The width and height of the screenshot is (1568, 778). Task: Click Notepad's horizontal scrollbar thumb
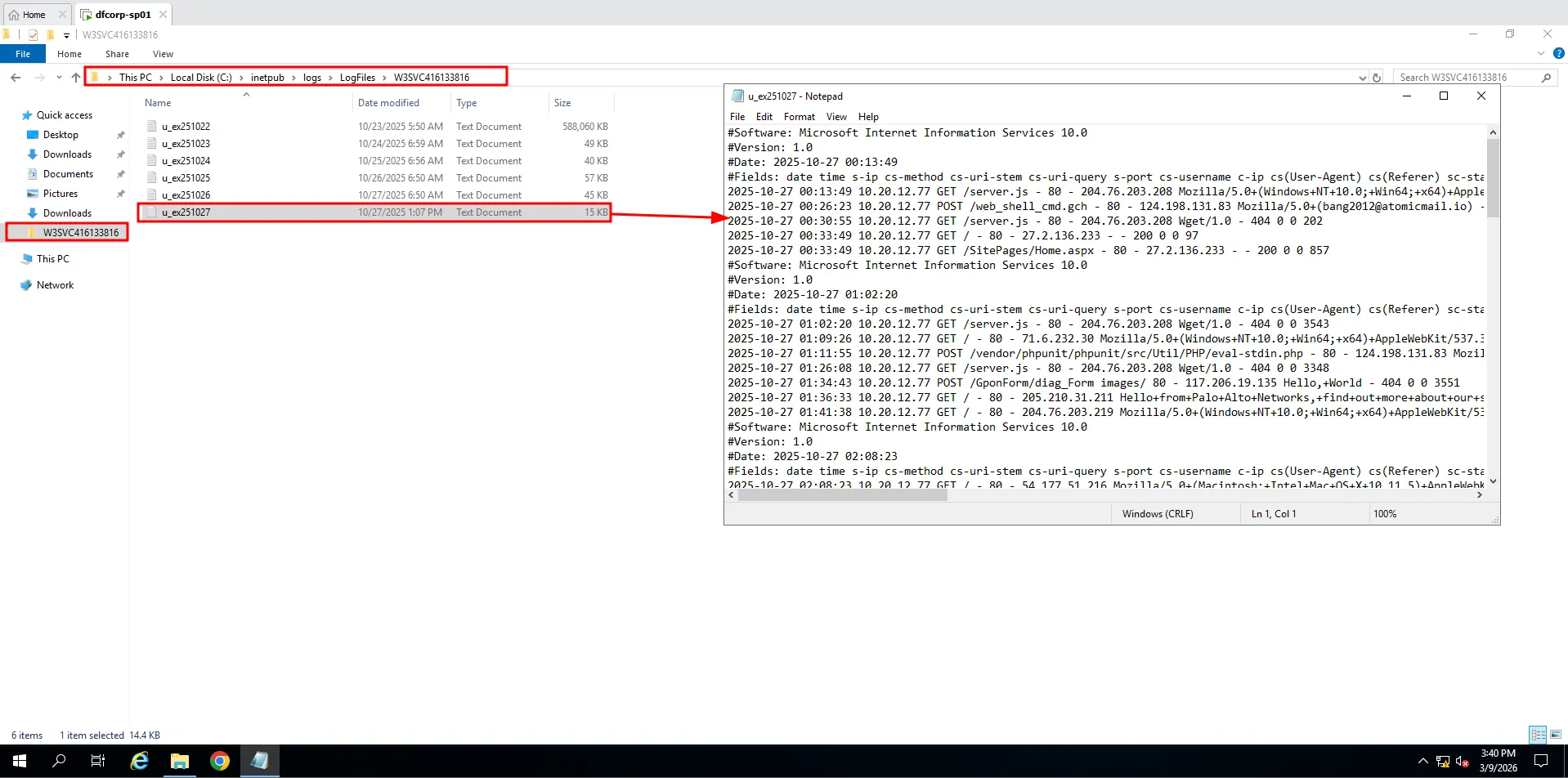coord(842,495)
